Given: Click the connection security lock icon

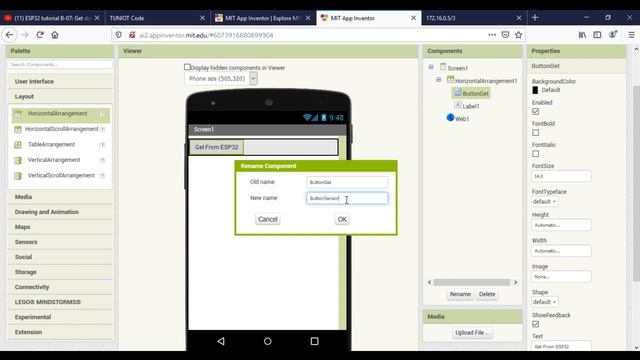Looking at the screenshot, I should pyautogui.click(x=132, y=35).
